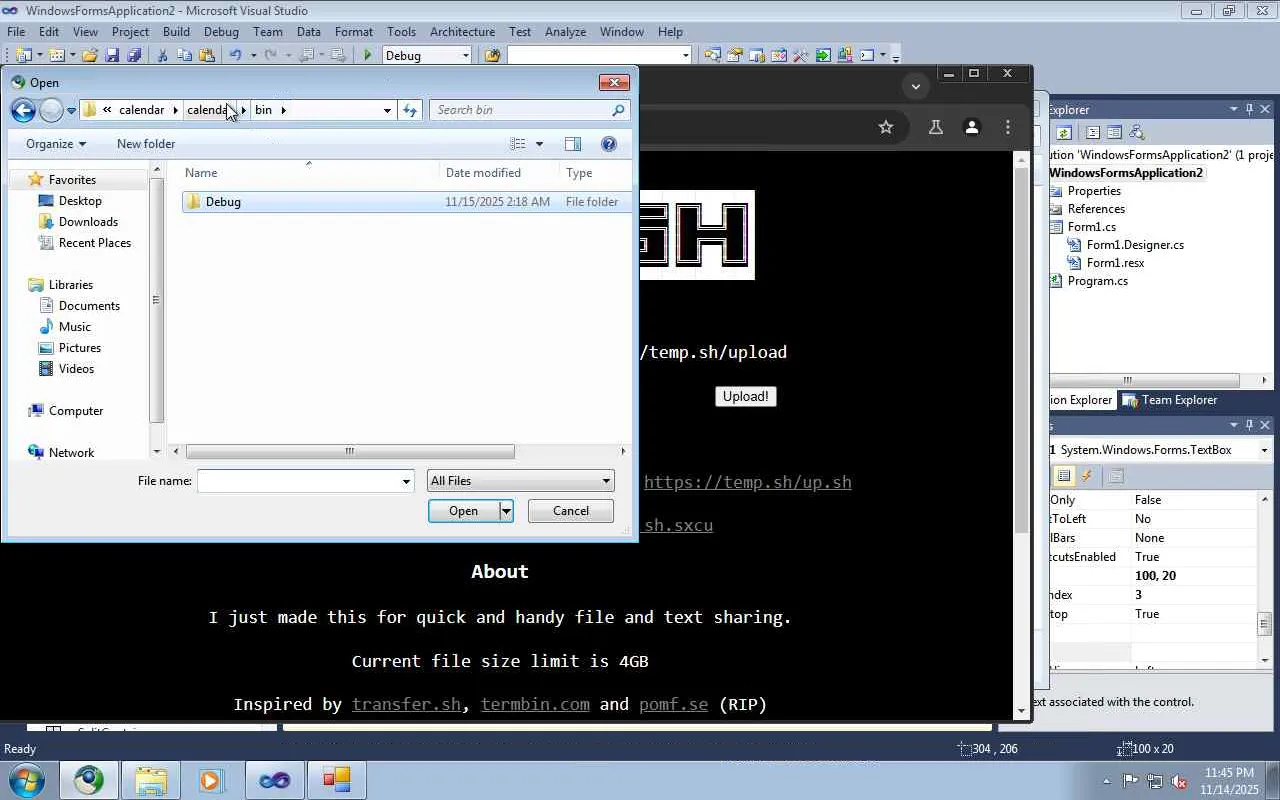1280x800 pixels.
Task: Open the Toolbox via the crossed tools icon
Action: point(800,56)
